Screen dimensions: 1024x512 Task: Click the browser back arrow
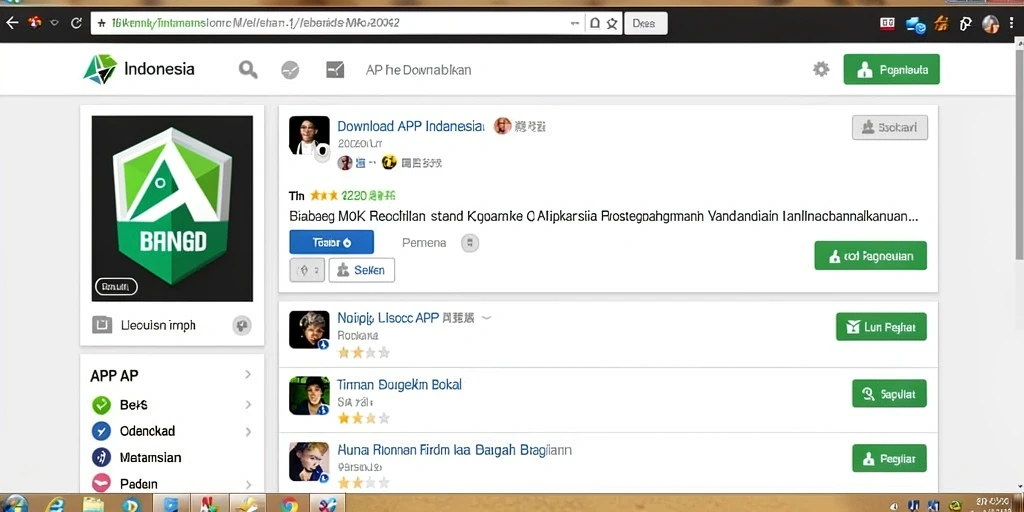click(x=12, y=24)
